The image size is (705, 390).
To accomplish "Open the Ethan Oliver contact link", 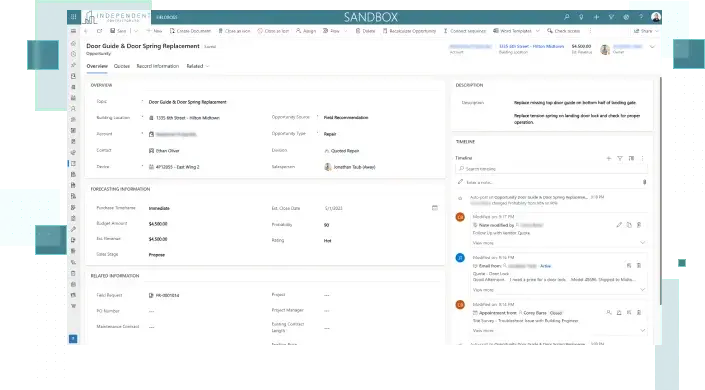I will [x=167, y=151].
